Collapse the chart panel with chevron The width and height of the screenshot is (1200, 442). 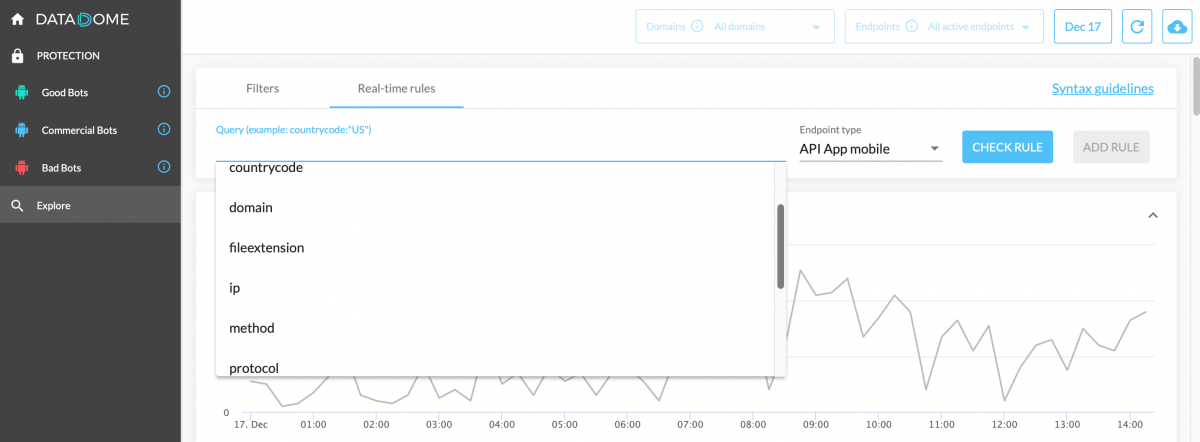coord(1152,215)
